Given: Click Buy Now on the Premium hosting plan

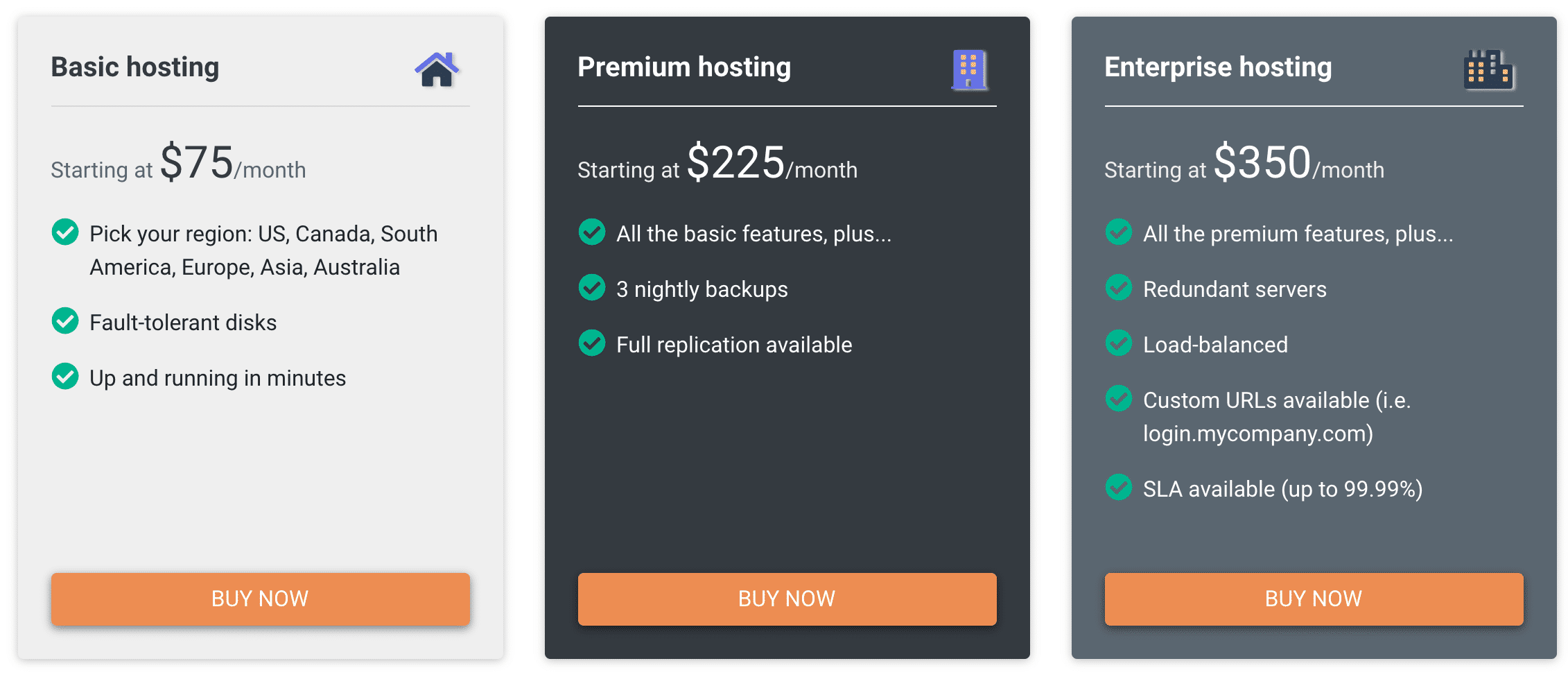Looking at the screenshot, I should pyautogui.click(x=787, y=599).
